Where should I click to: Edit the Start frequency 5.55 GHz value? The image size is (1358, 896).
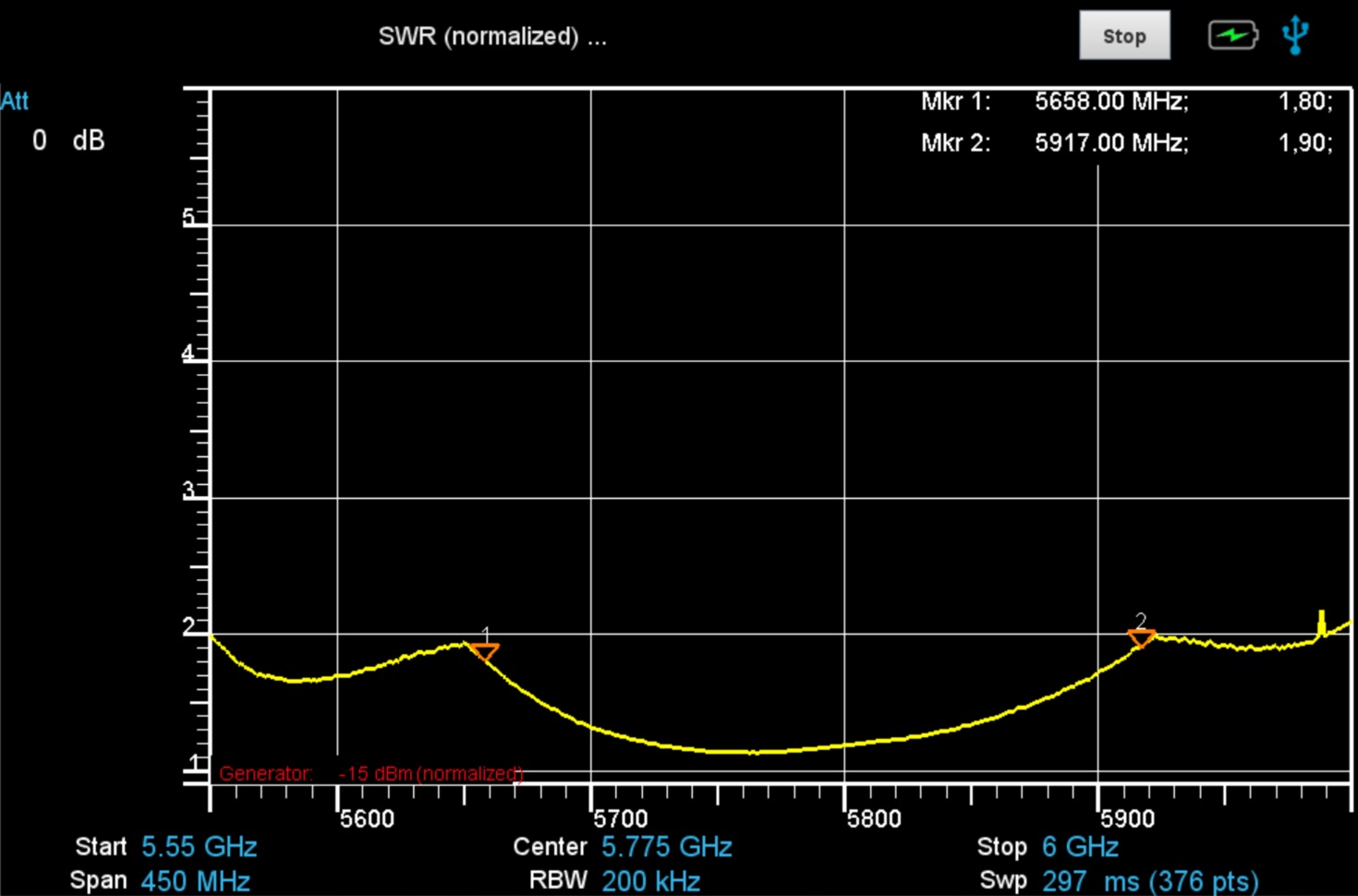[x=199, y=847]
